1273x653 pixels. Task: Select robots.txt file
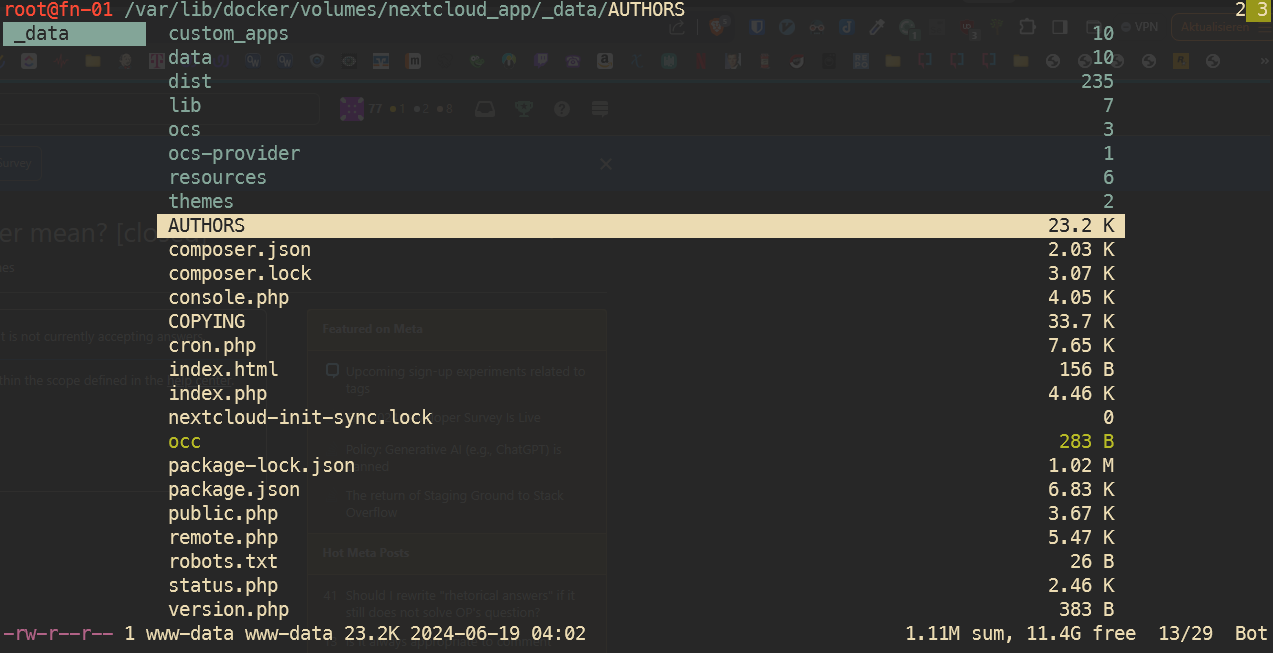[x=223, y=562]
